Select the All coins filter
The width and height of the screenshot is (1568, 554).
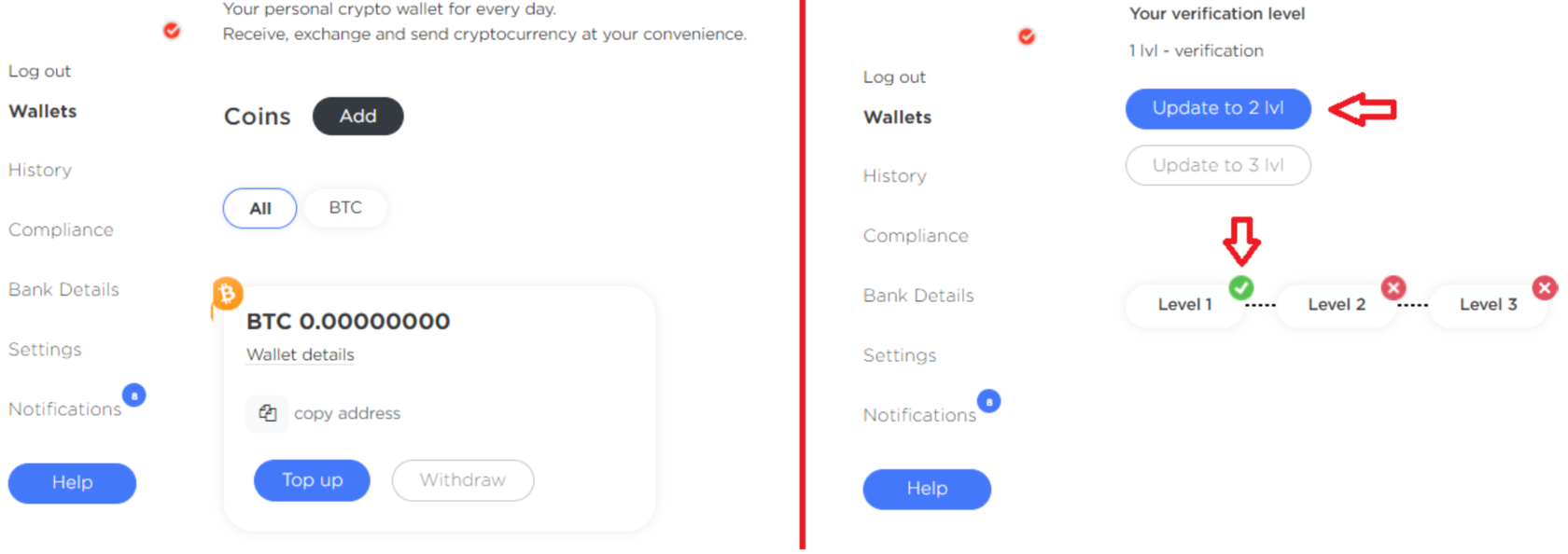259,208
